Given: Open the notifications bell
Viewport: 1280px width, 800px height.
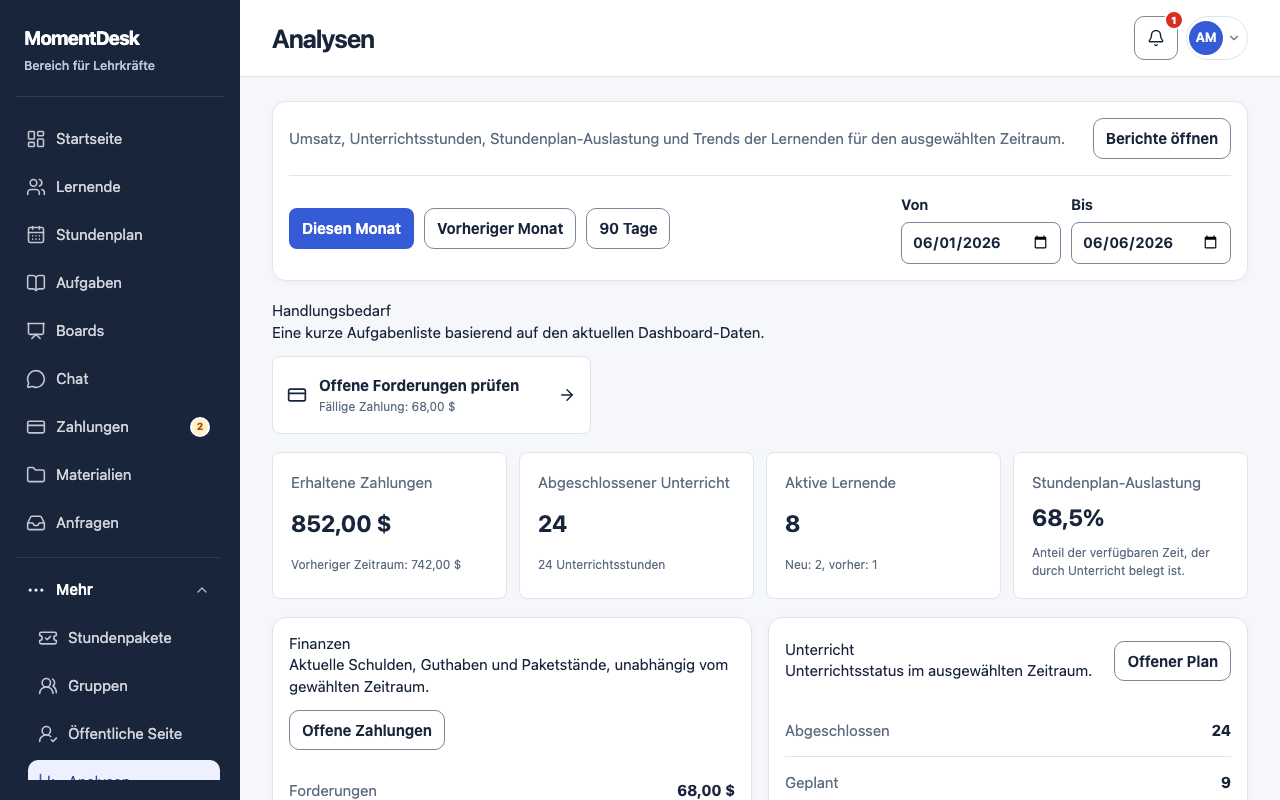Looking at the screenshot, I should click(x=1156, y=38).
